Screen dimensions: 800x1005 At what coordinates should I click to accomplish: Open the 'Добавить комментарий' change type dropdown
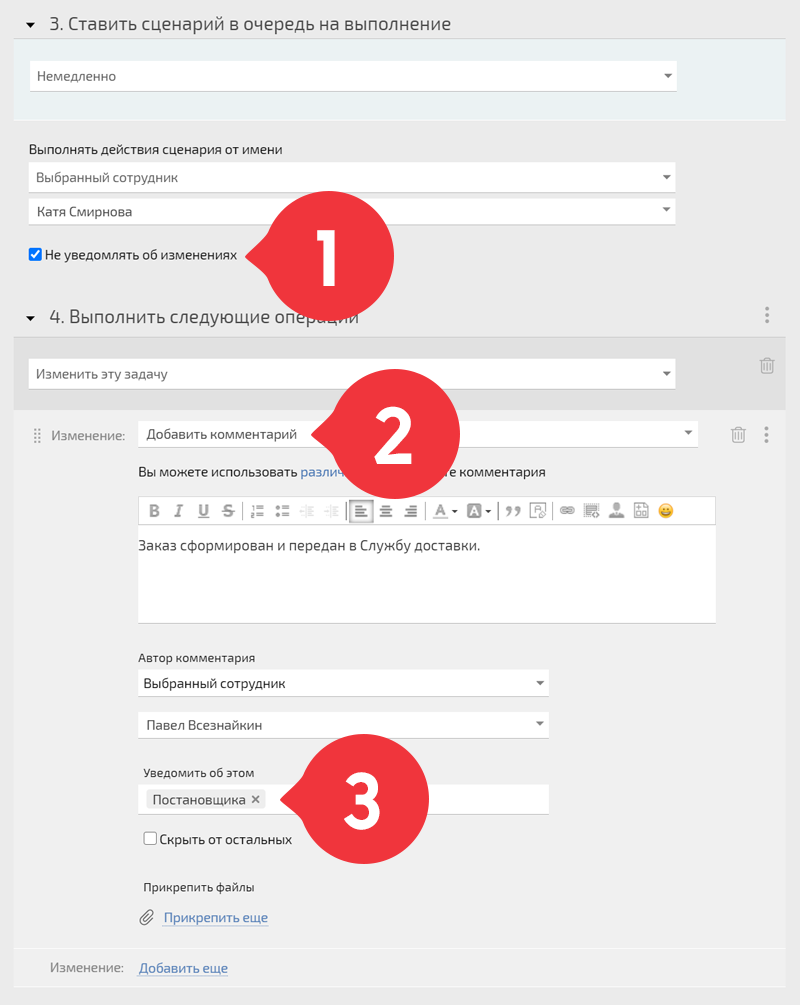point(418,434)
